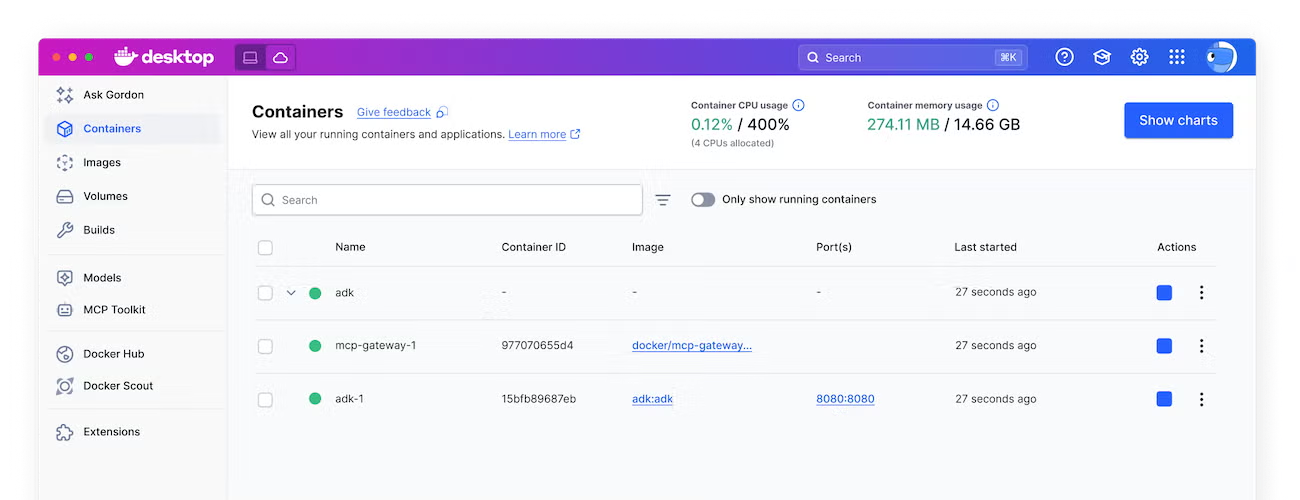Viewport: 1300px width, 500px height.
Task: Stop the adk compose stack
Action: (1164, 293)
